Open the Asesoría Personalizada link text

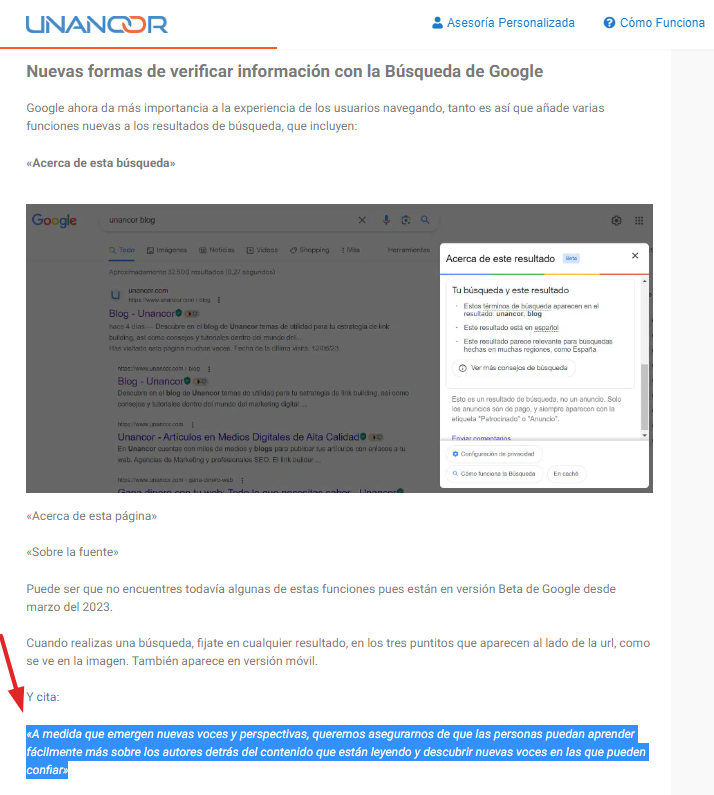coord(511,23)
